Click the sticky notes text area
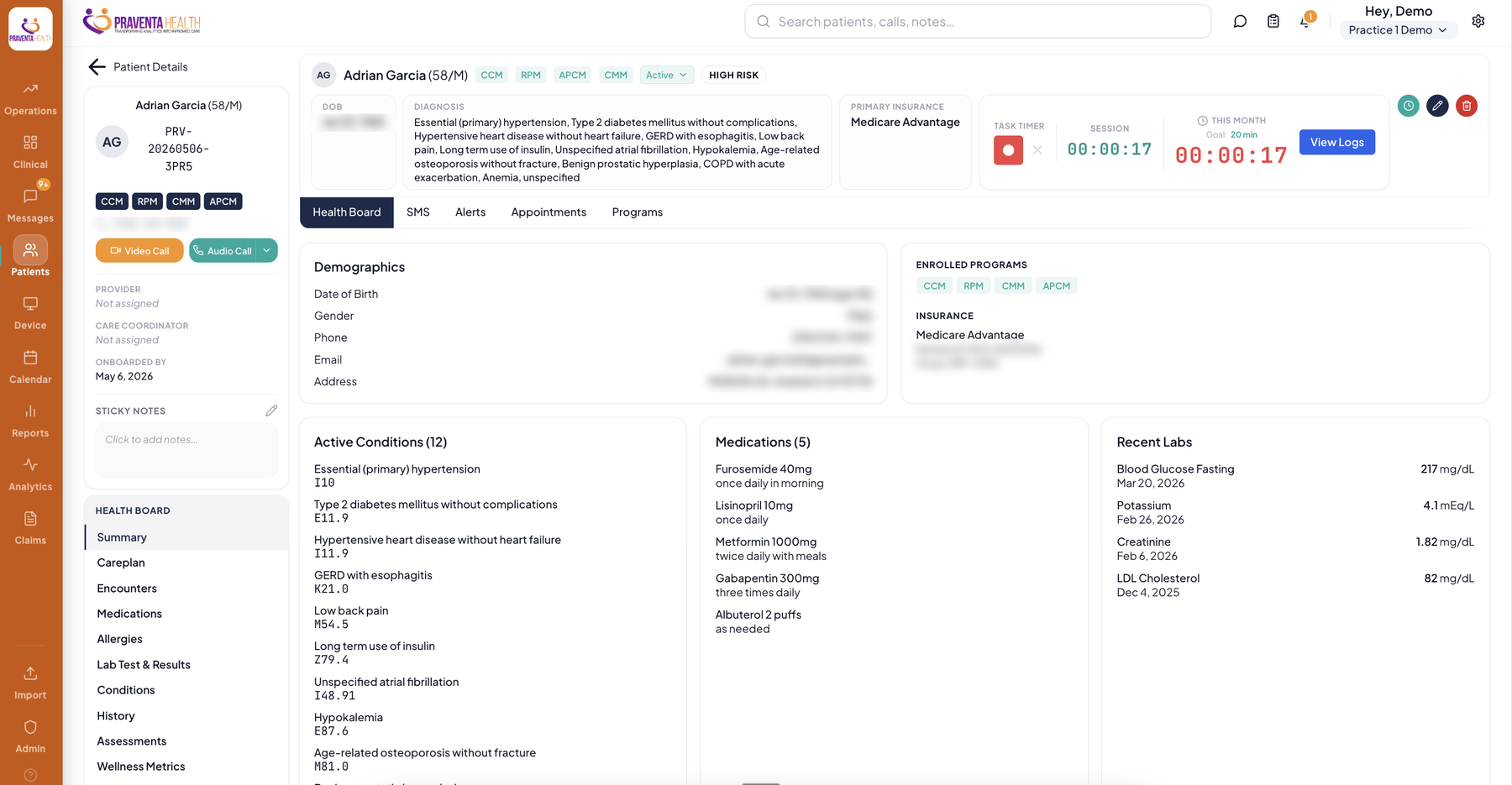This screenshot has width=1512, height=785. coord(186,449)
